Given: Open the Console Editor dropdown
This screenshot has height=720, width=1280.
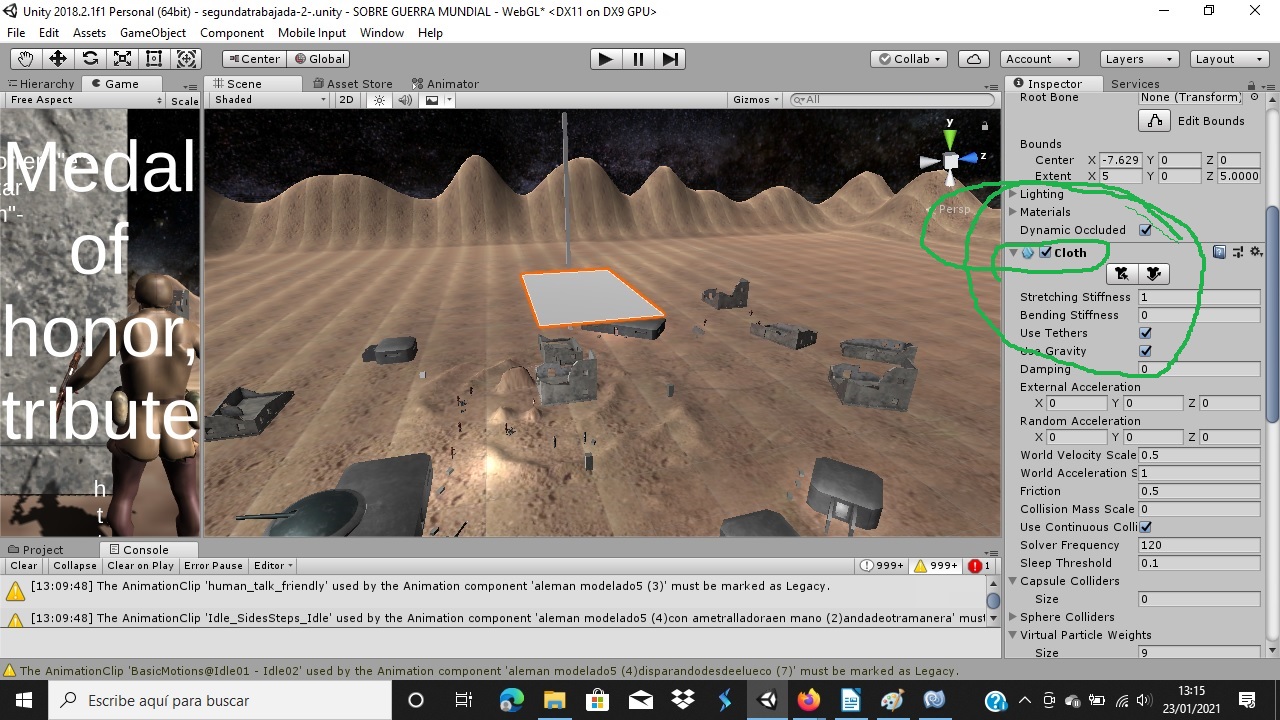Looking at the screenshot, I should pos(273,566).
